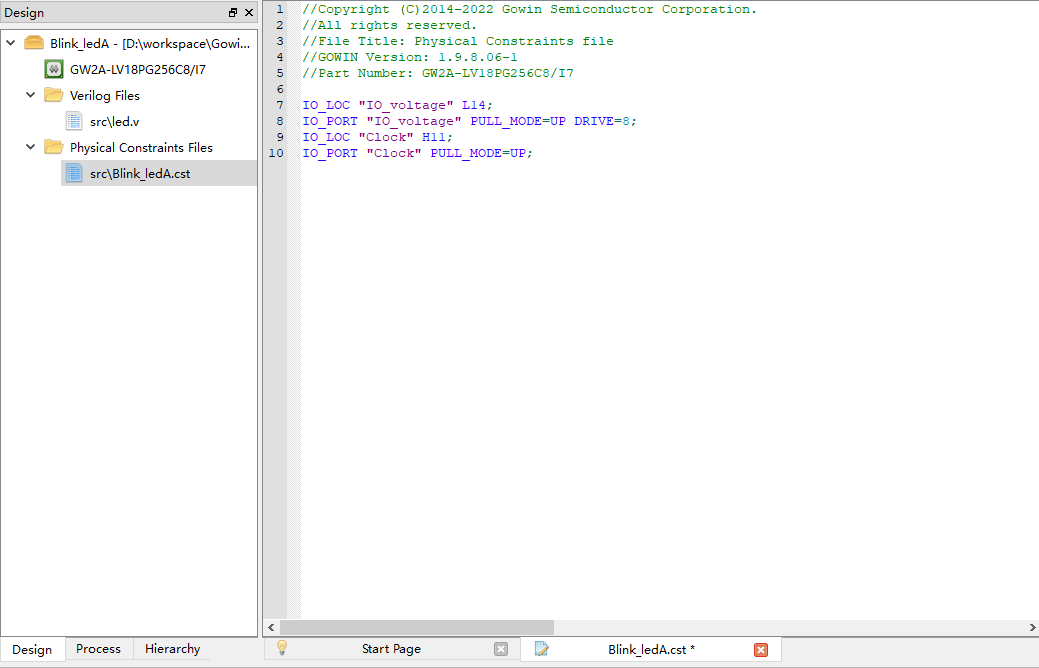Click the horizontal scrollbar thumb in the editor
The width and height of the screenshot is (1039, 668).
(417, 627)
